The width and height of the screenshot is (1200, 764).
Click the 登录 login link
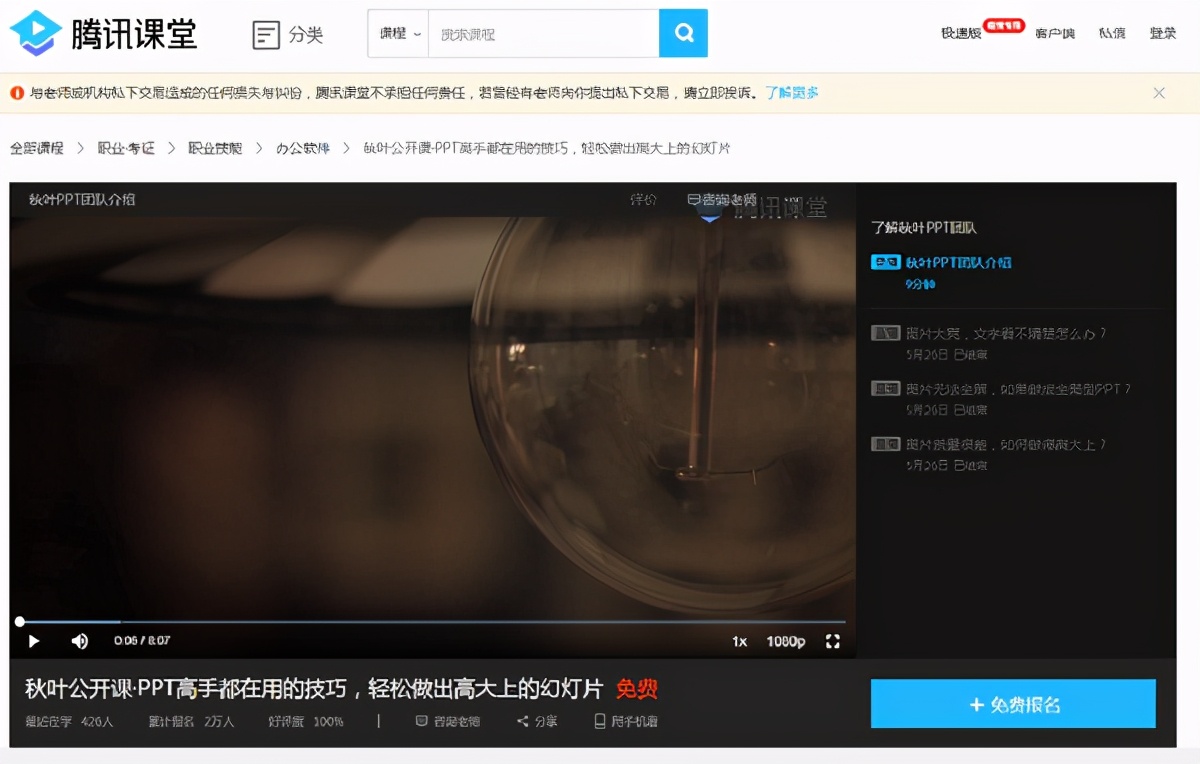click(x=1163, y=32)
